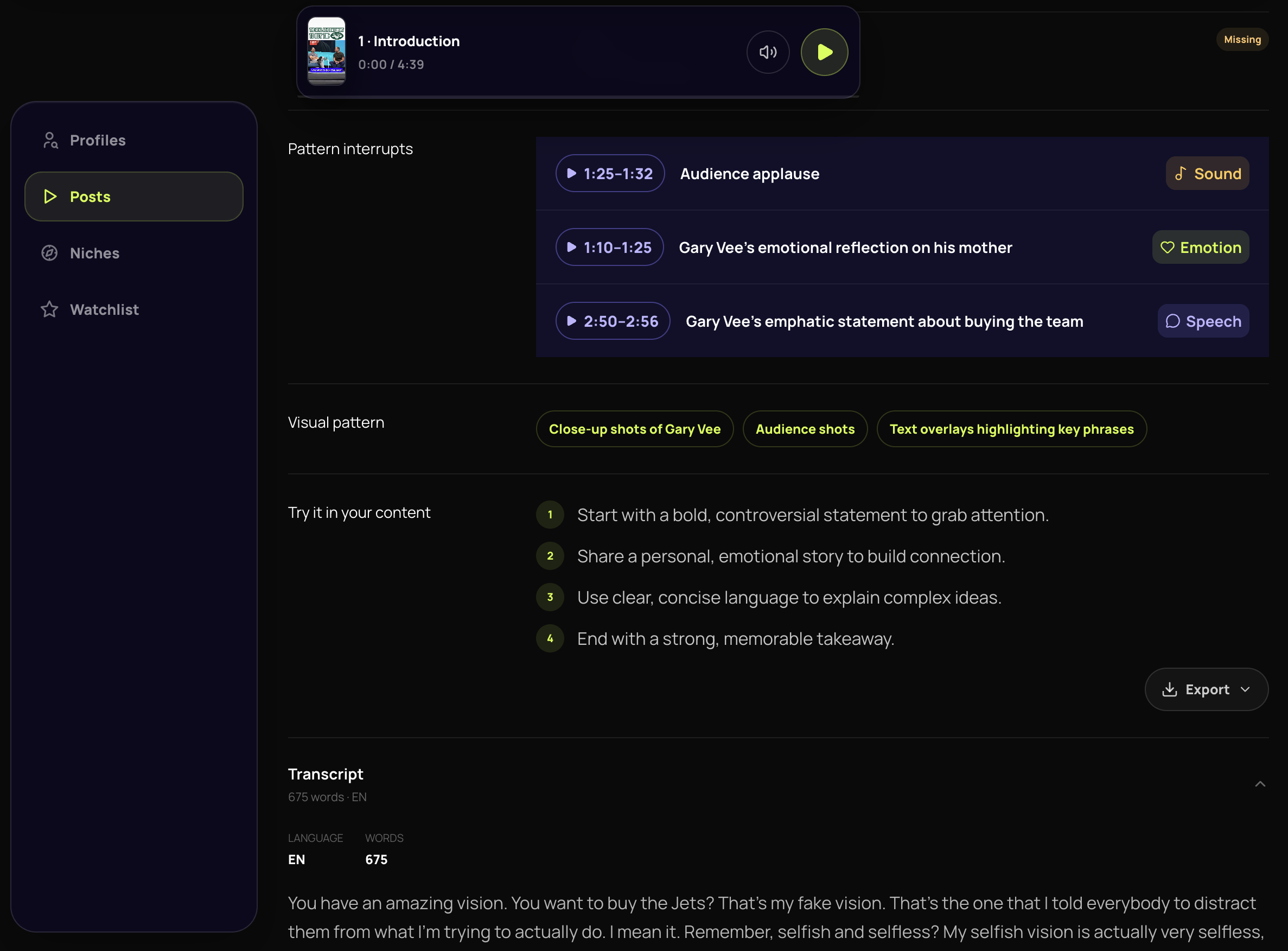The height and width of the screenshot is (951, 1288).
Task: Open the Export dropdown
Action: 1206,689
